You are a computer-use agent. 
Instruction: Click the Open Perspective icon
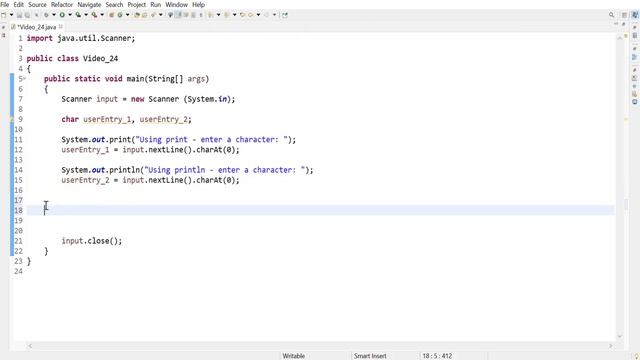point(624,15)
